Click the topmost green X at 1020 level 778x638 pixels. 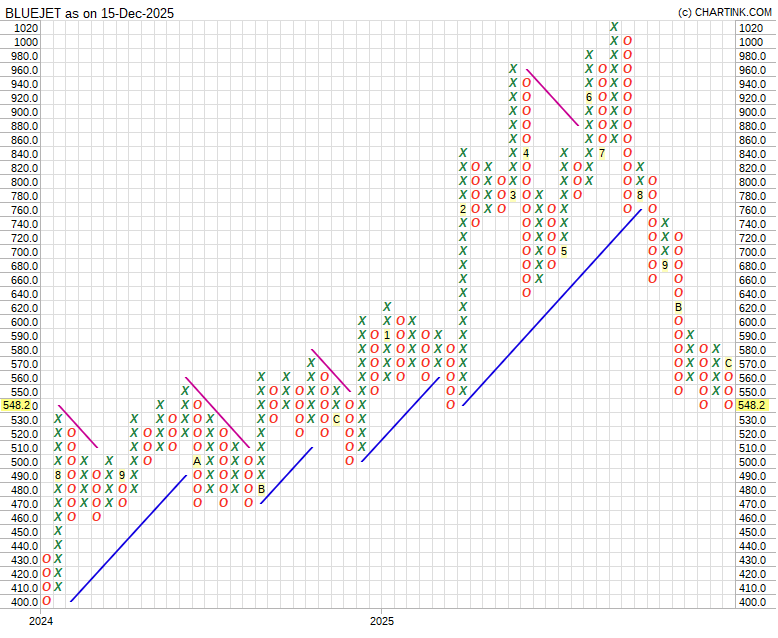coord(614,27)
